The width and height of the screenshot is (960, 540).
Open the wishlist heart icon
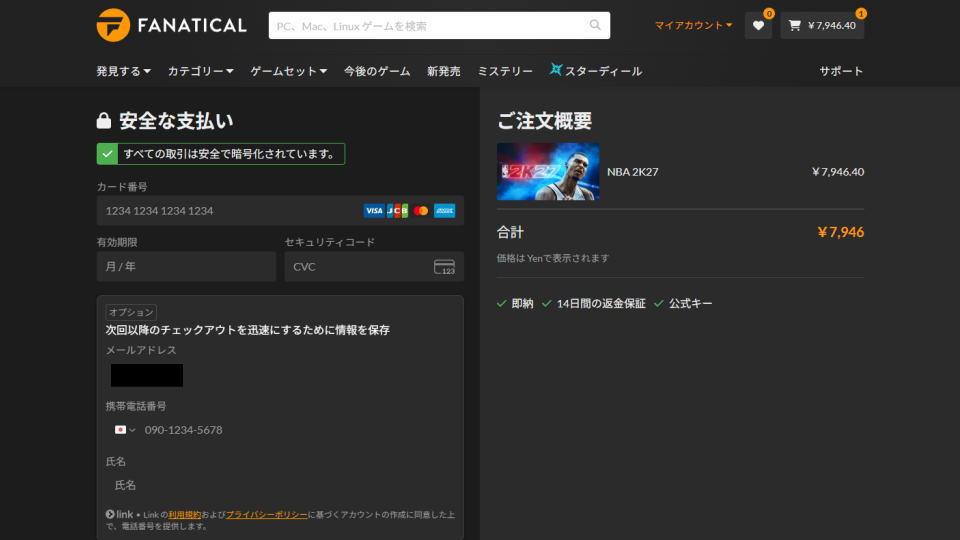759,25
